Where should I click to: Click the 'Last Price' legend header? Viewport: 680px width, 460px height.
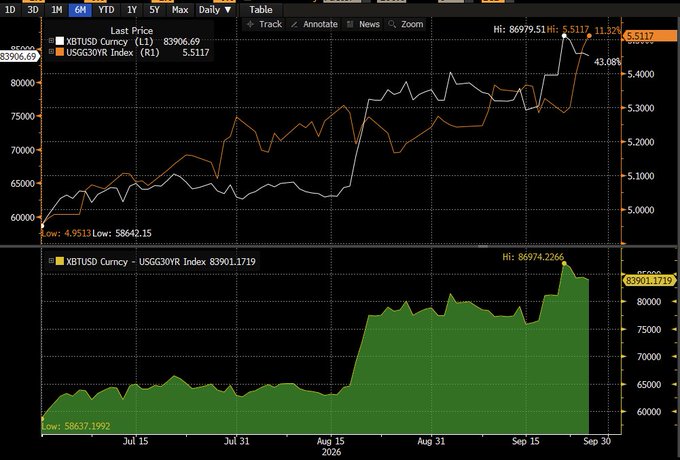tap(131, 30)
